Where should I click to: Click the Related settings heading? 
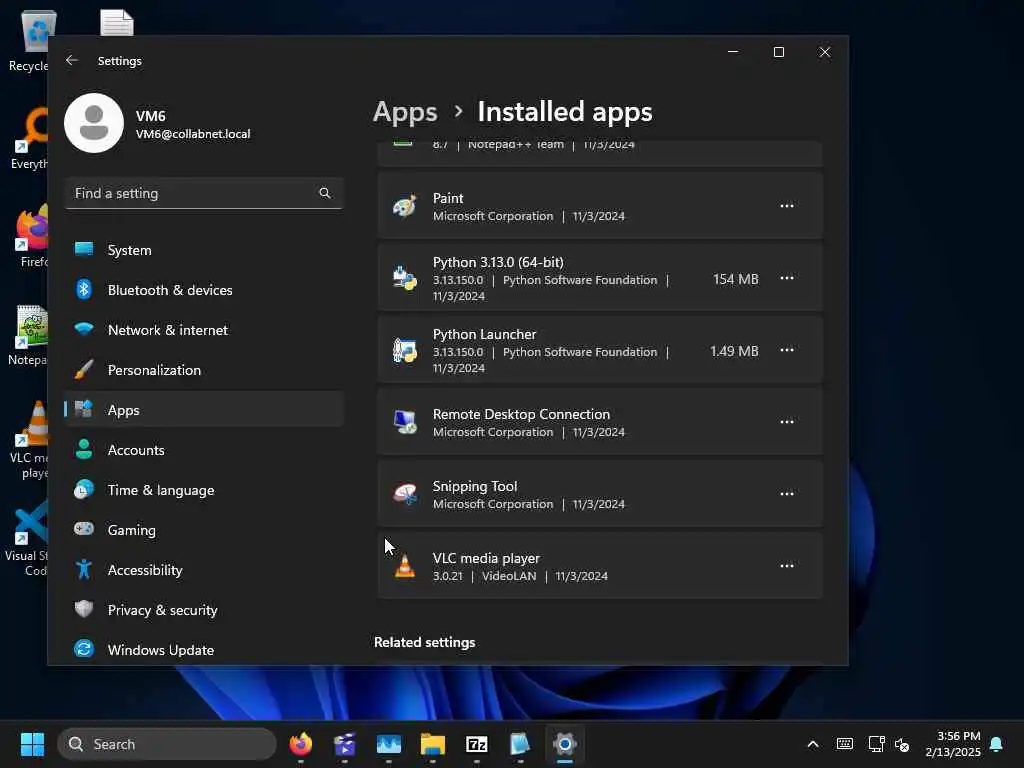424,642
